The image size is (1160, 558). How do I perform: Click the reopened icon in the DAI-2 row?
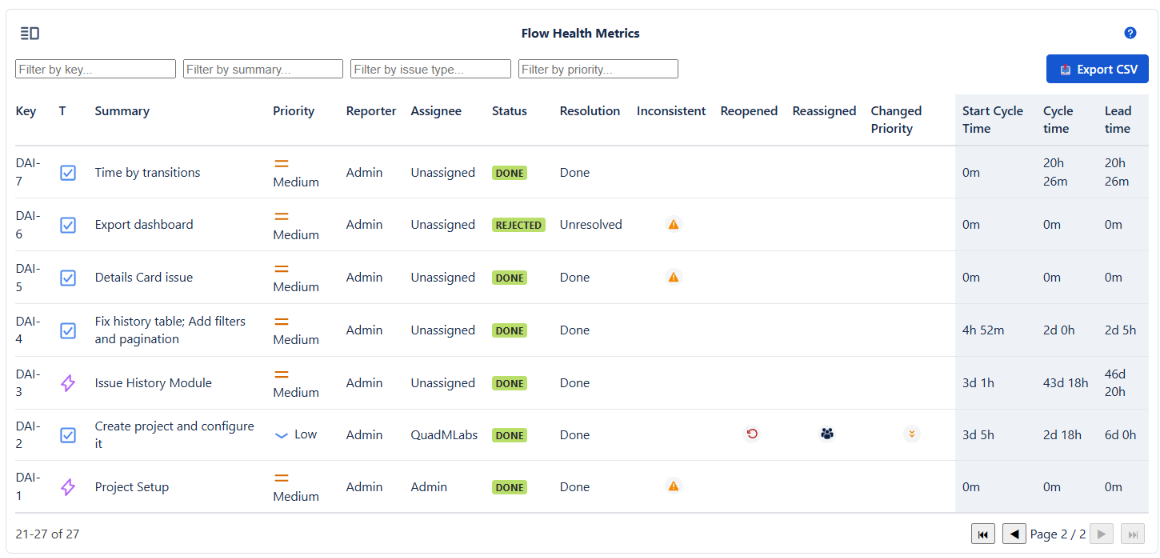[752, 434]
